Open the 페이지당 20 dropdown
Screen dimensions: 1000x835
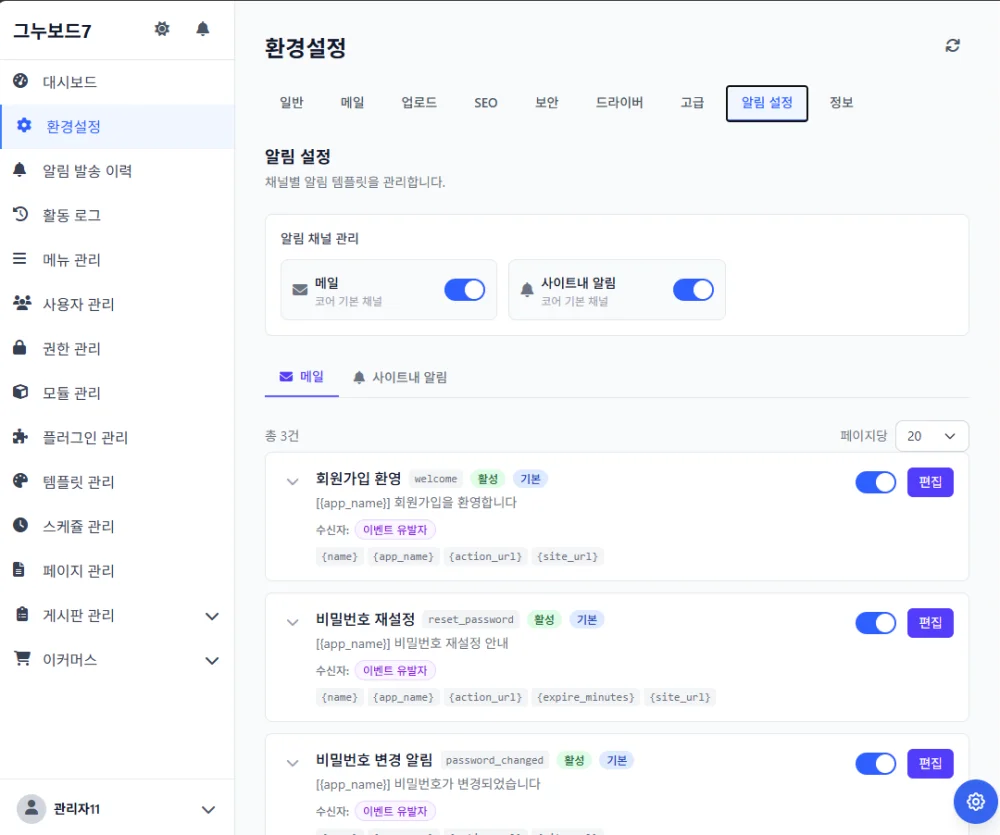(932, 436)
